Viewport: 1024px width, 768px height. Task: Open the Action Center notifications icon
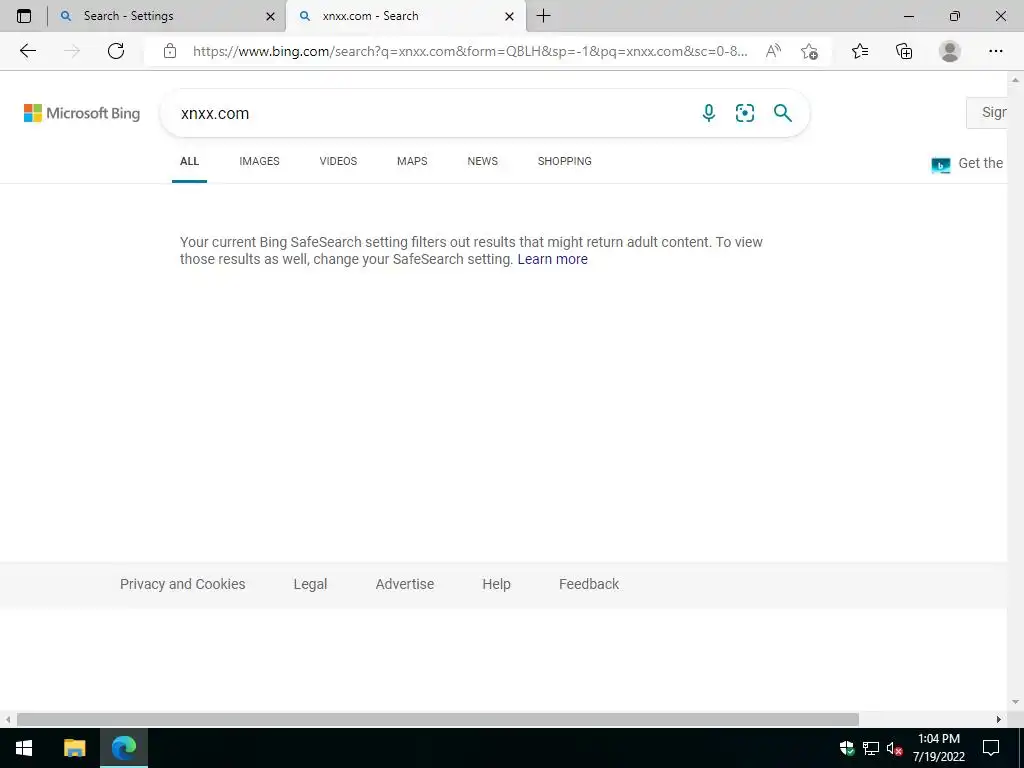pos(991,748)
